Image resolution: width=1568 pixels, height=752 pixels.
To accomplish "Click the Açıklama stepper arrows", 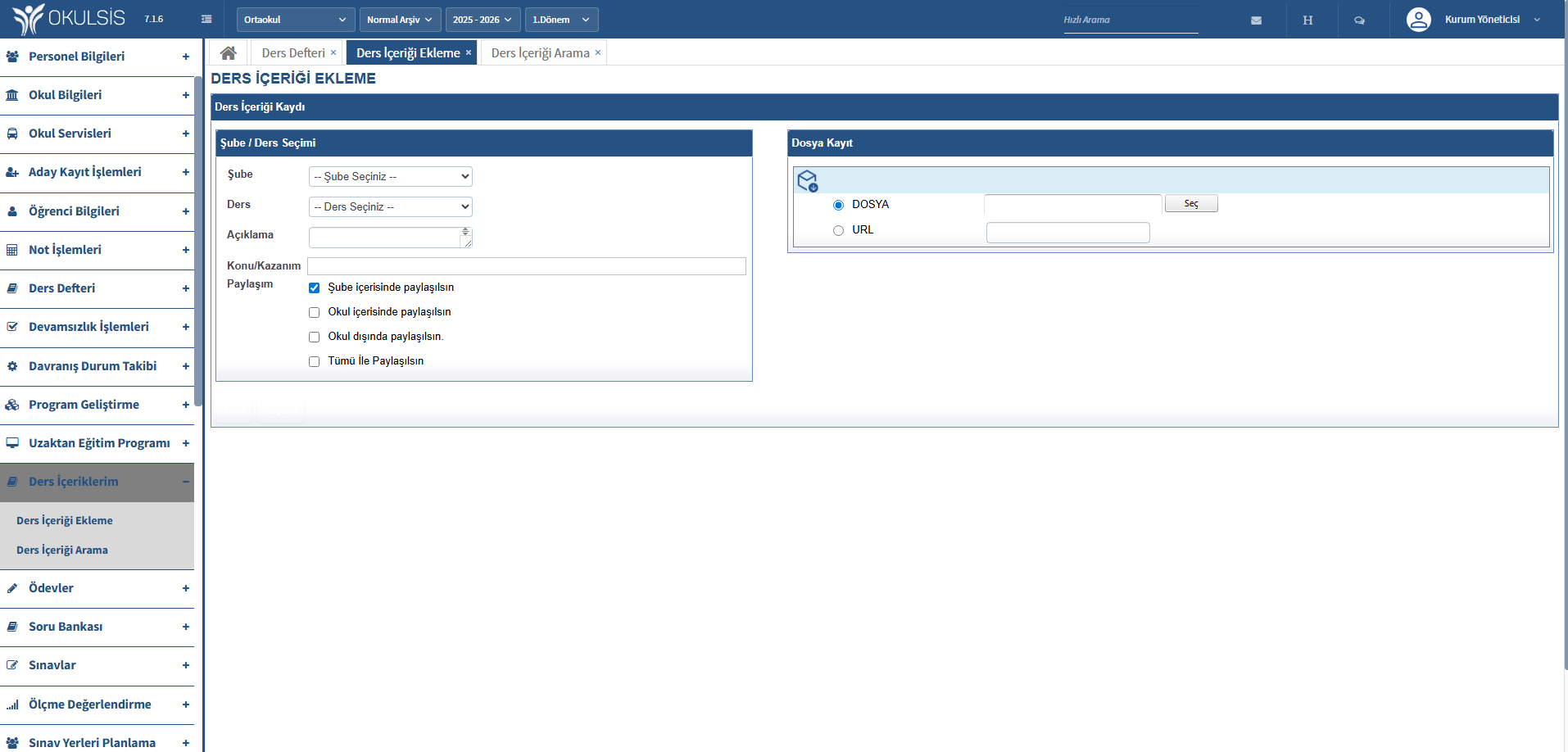I will (465, 232).
